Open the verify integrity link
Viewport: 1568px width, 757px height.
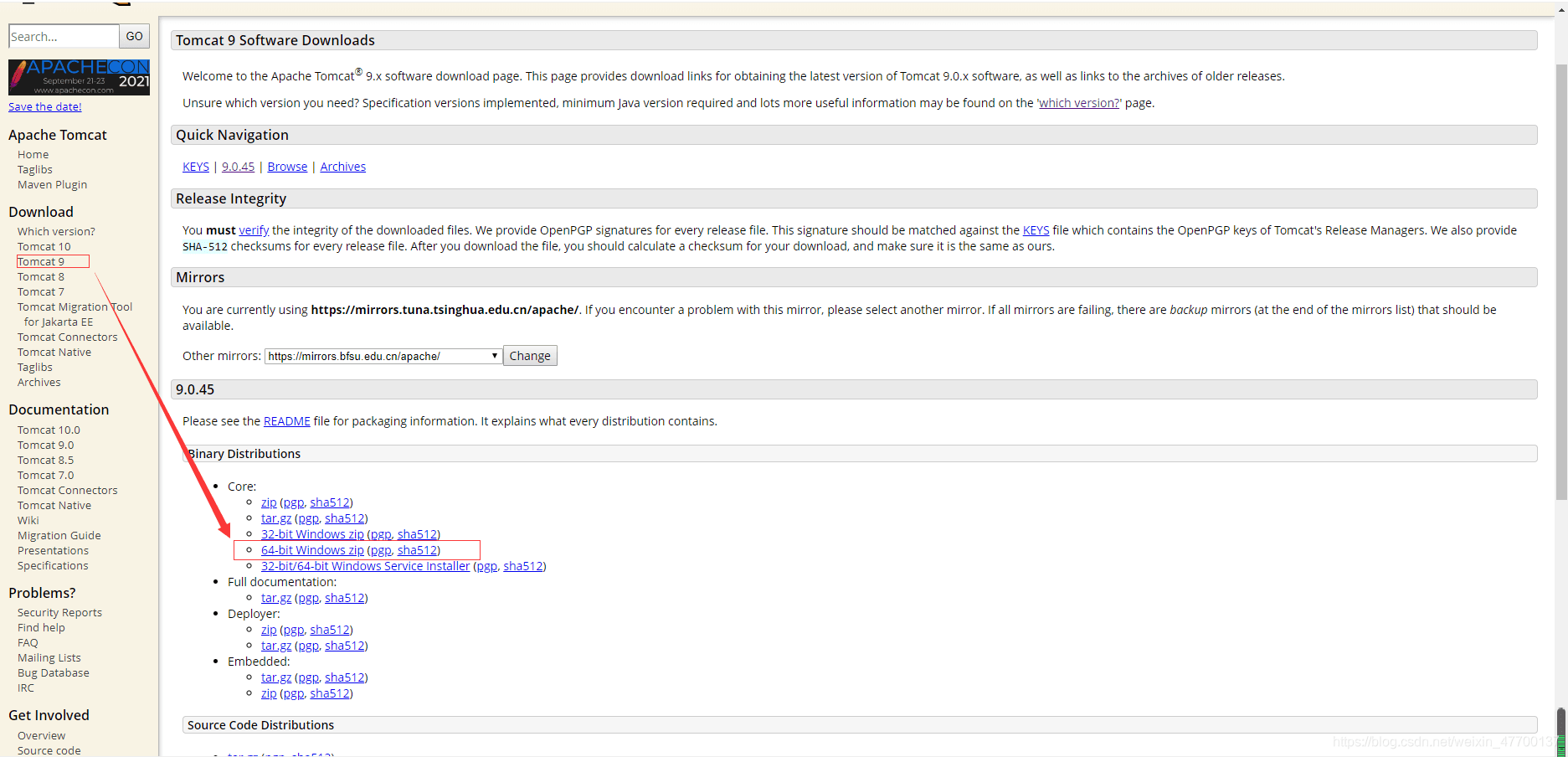(254, 230)
